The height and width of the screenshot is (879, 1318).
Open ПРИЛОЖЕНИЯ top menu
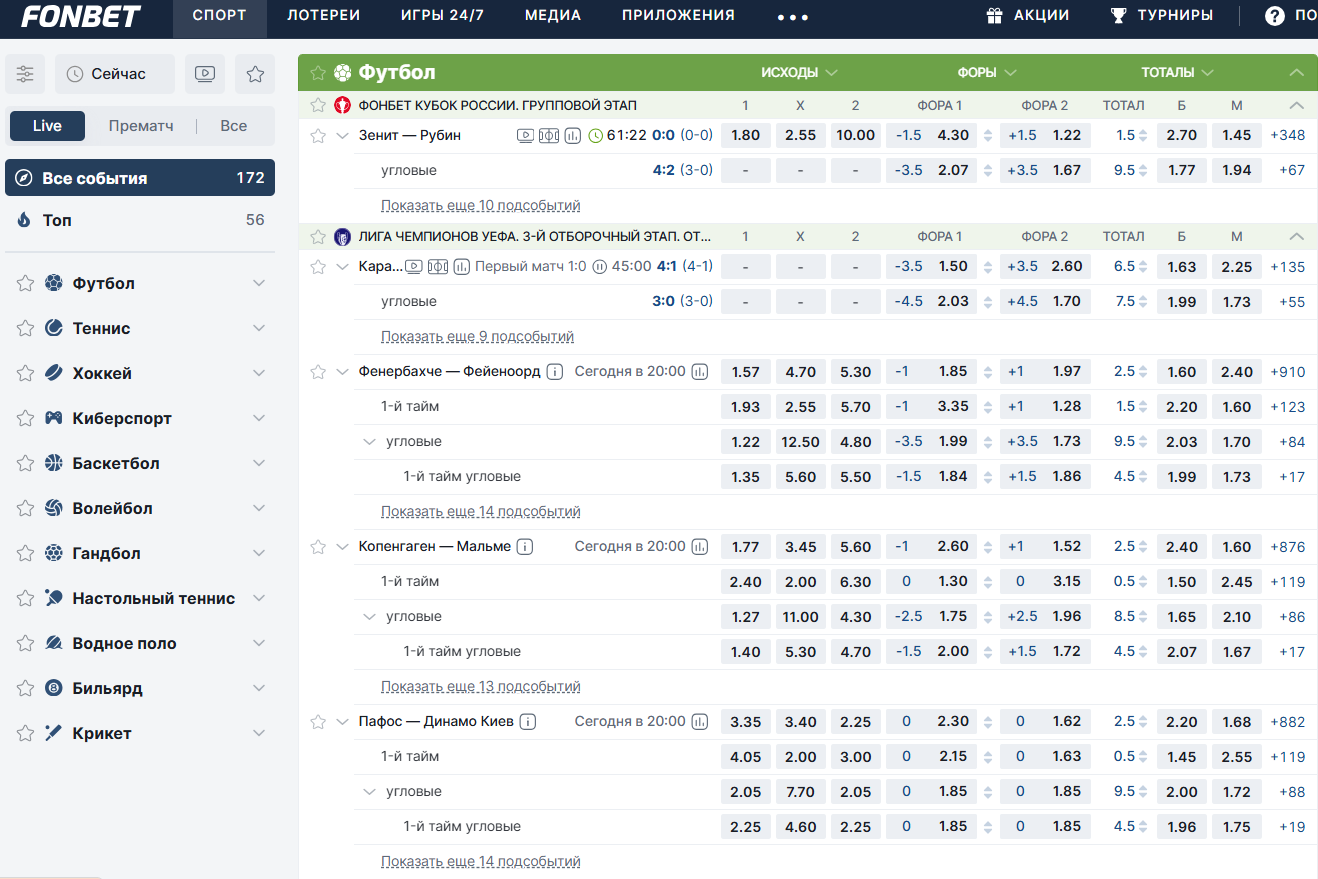(x=678, y=16)
